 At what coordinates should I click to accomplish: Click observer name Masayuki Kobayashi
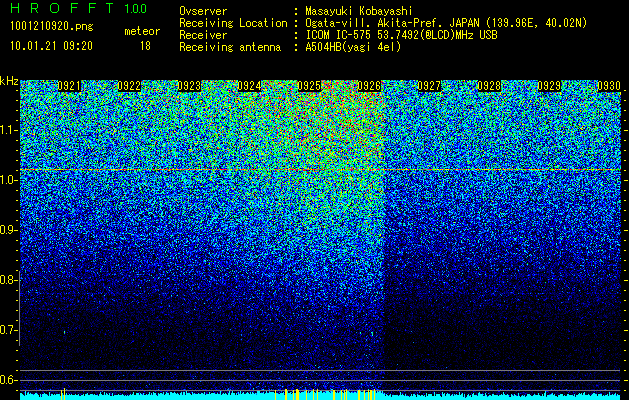tap(359, 11)
